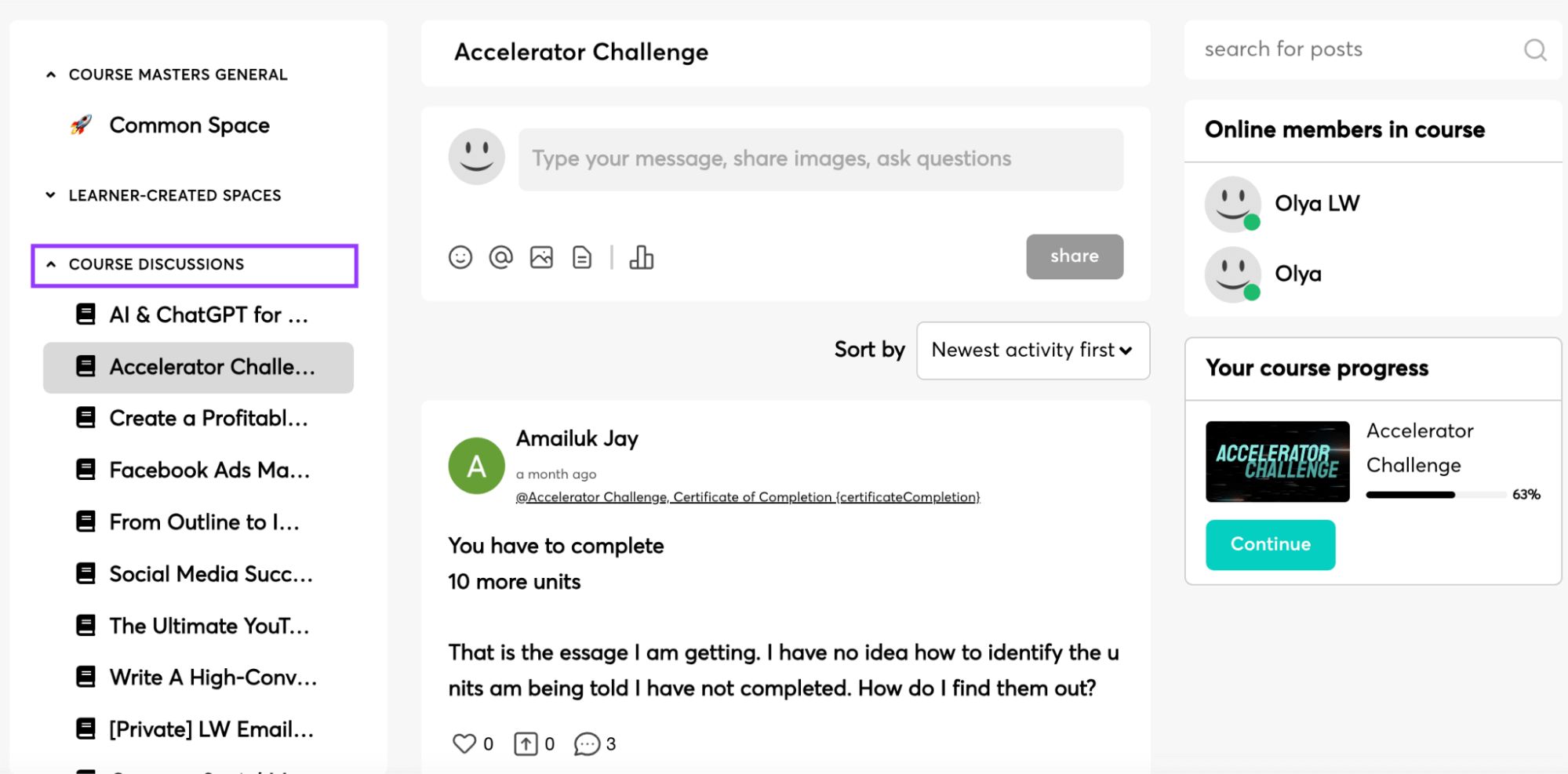This screenshot has width=1568, height=774.
Task: Like Amailuk Jay's post with the heart
Action: pyautogui.click(x=464, y=743)
